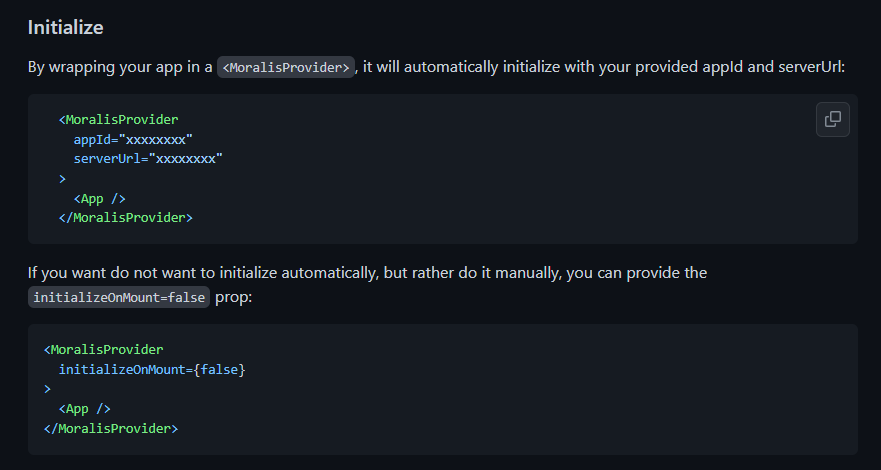Viewport: 881px width, 470px height.
Task: Click the word serverUrl: ending the first paragraph
Action: point(811,67)
